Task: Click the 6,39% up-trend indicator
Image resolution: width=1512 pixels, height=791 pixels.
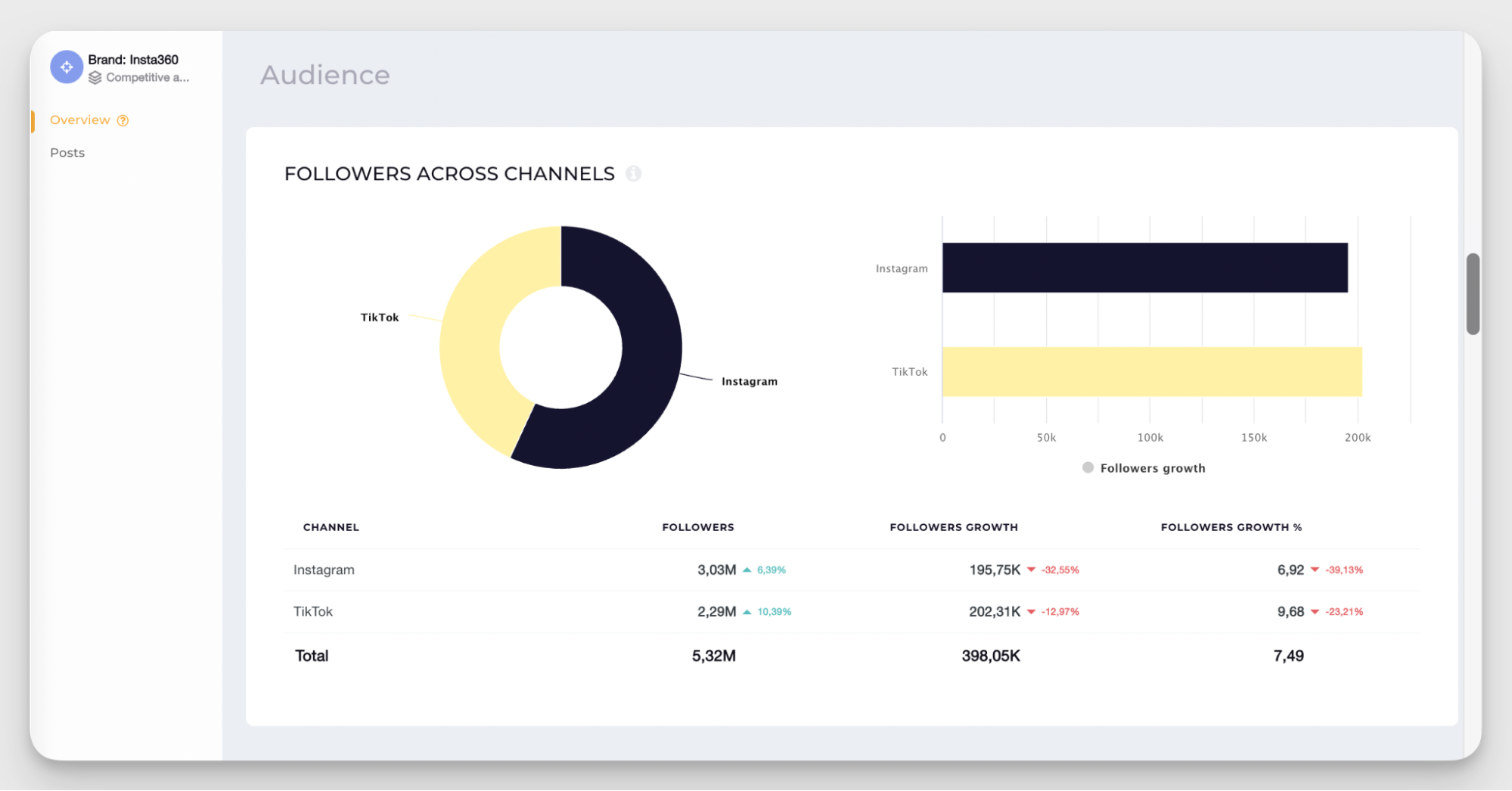Action: tap(765, 570)
